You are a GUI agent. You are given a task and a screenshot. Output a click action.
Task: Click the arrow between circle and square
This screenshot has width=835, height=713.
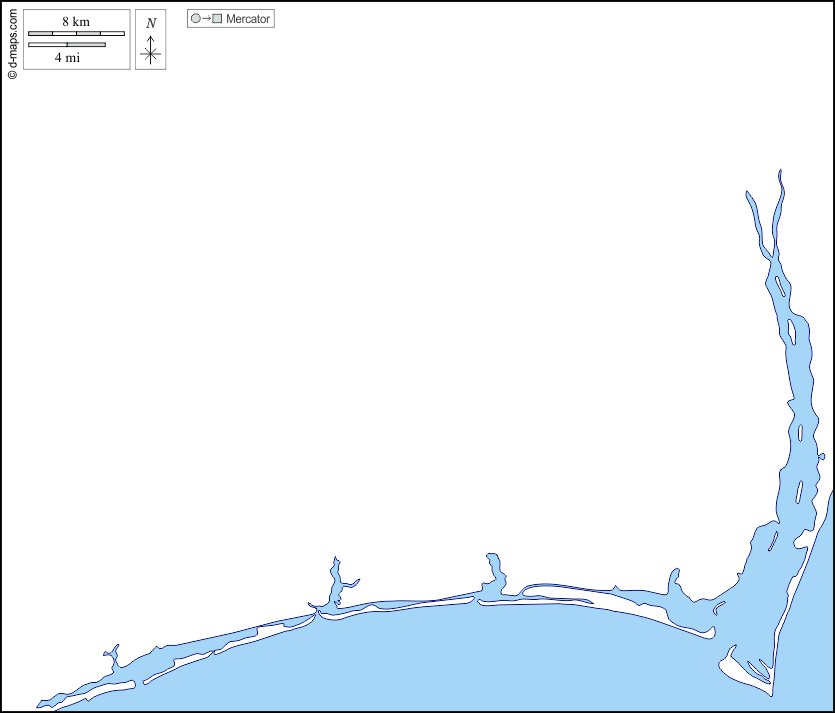(206, 19)
